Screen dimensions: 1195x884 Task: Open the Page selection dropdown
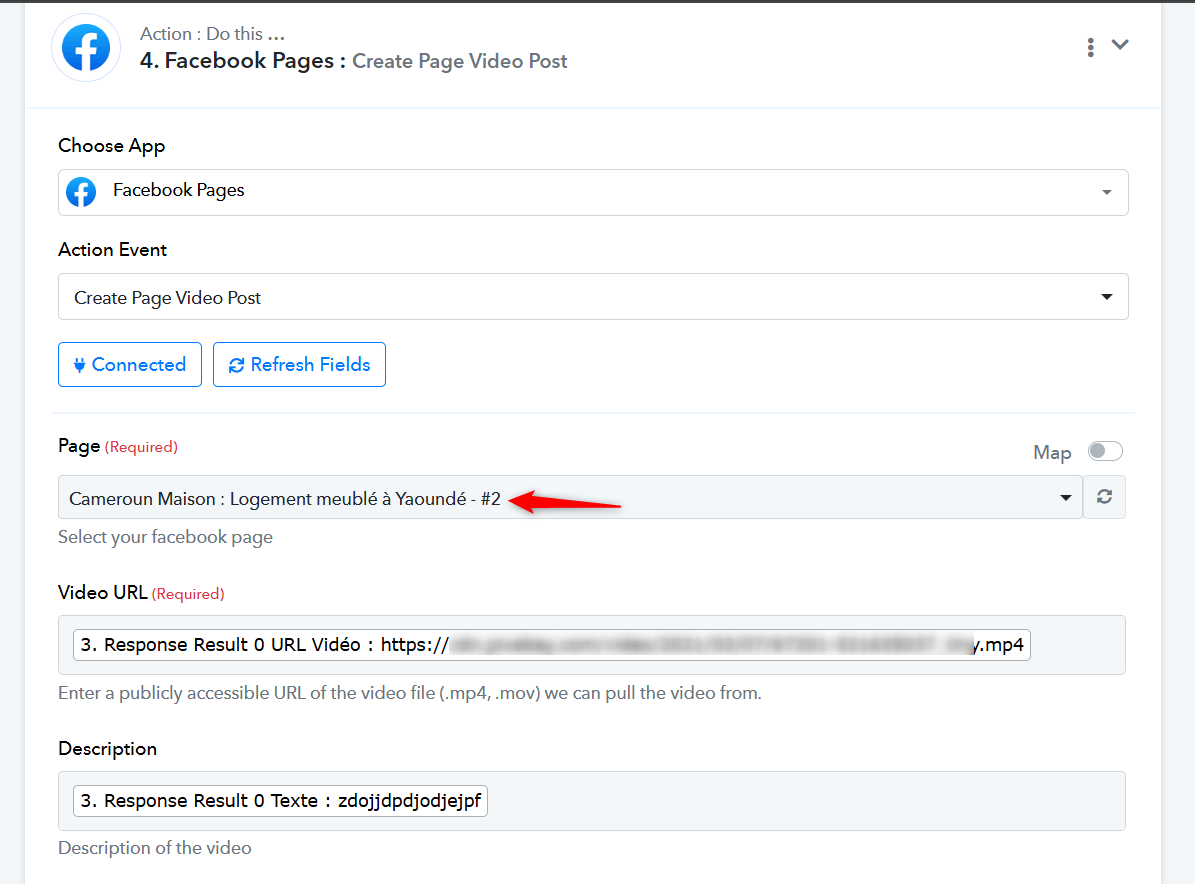570,498
